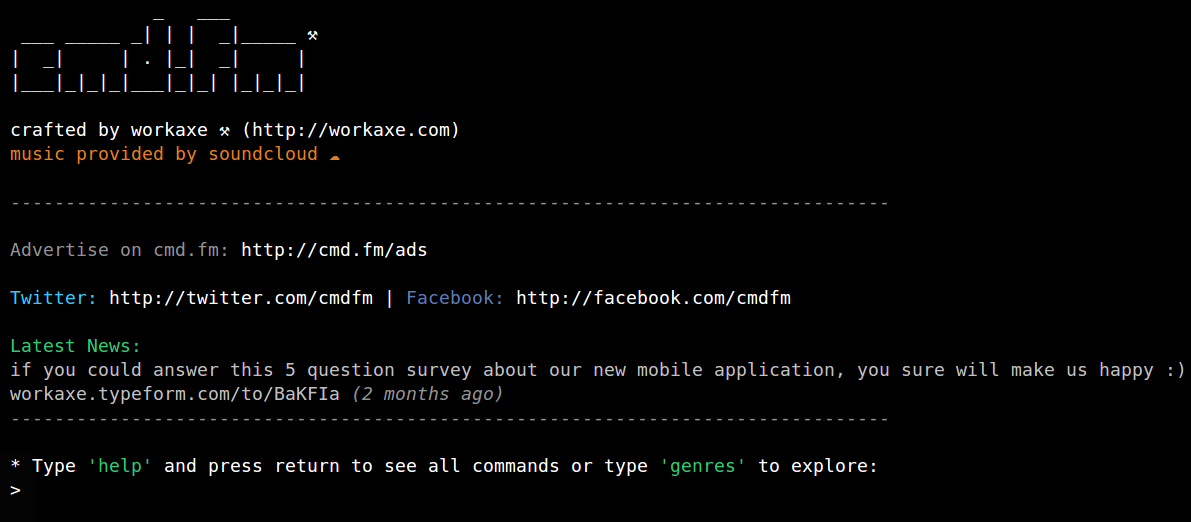Click the SoundCloud cloud icon
Screen dimensions: 1191x522
[x=335, y=155]
